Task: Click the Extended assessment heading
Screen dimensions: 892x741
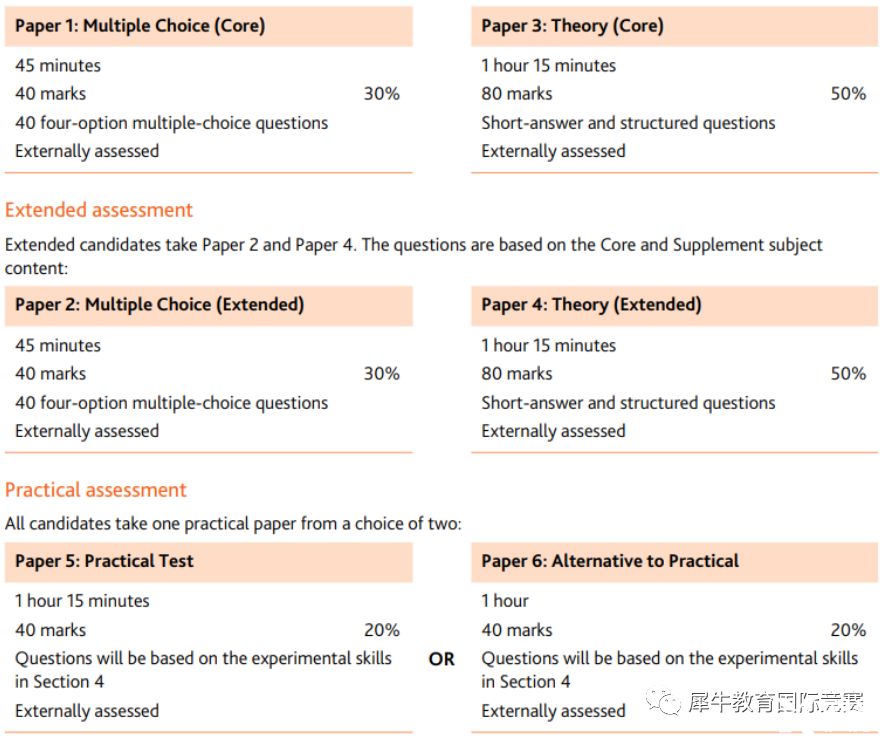Action: [x=99, y=210]
